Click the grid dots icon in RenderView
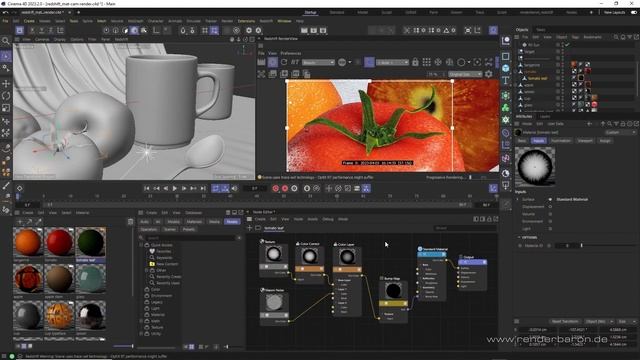Screen dimensions: 640x360 click(x=427, y=62)
